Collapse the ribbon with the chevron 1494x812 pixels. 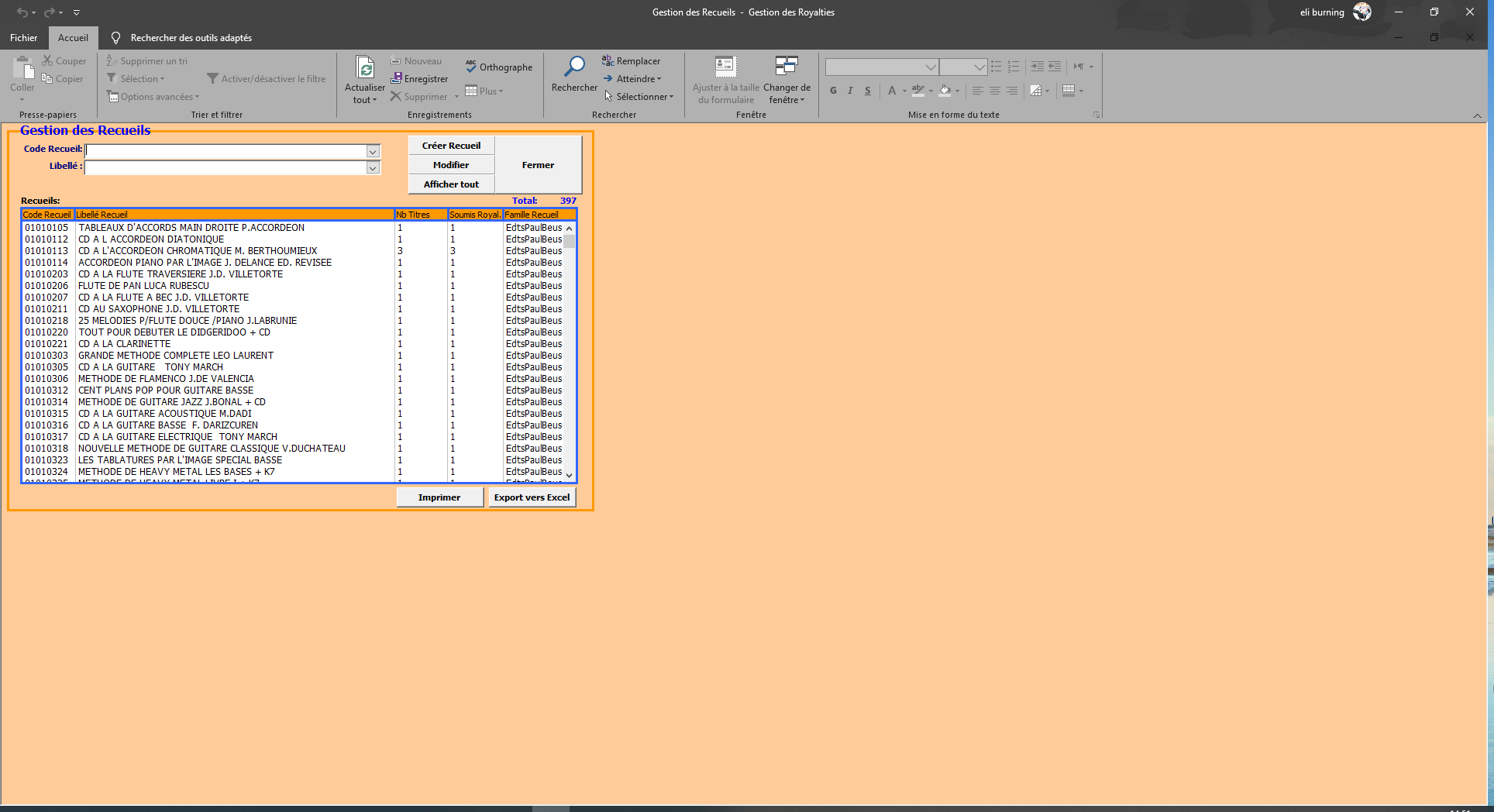pos(1477,115)
